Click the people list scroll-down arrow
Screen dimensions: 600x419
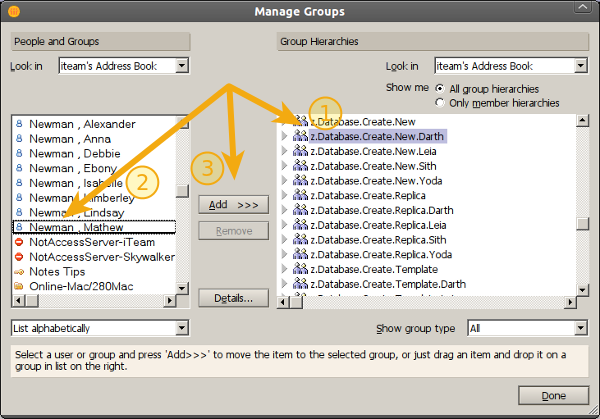tap(183, 288)
